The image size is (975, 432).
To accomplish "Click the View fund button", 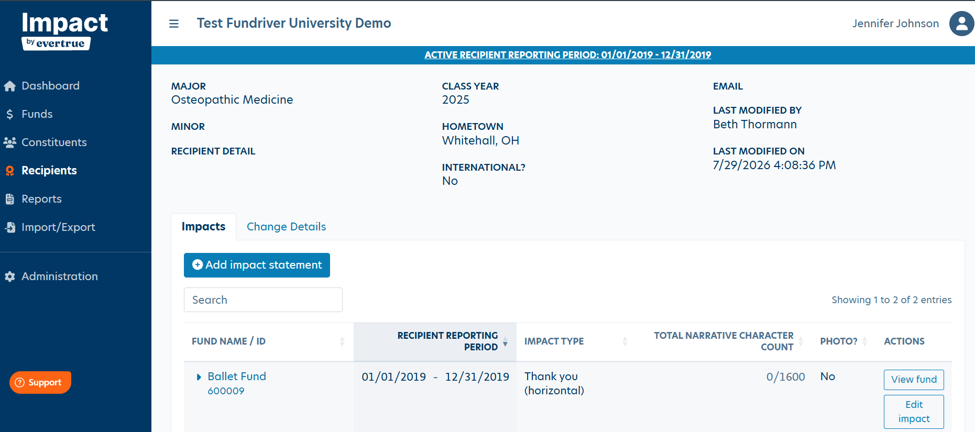I will (913, 380).
